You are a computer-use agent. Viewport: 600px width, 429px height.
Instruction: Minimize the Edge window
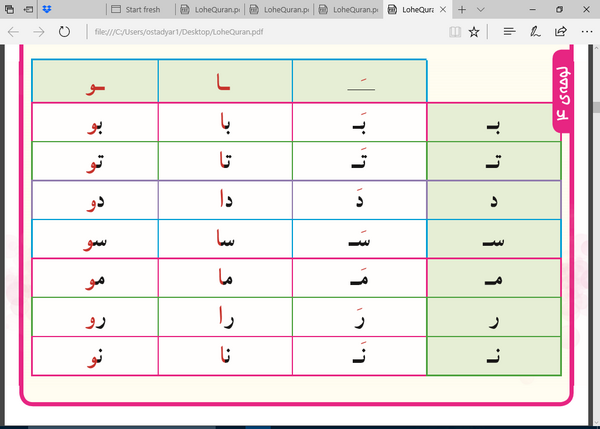(532, 10)
